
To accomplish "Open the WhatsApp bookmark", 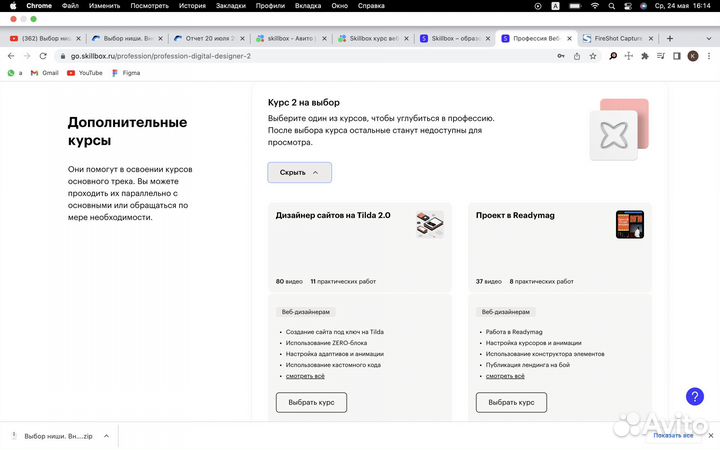I will coord(14,73).
